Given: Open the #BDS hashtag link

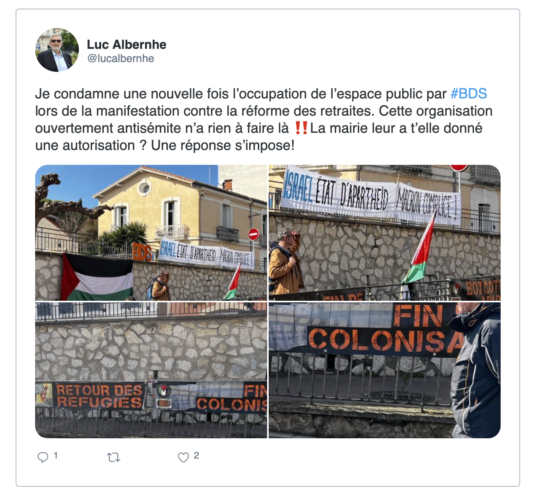Looking at the screenshot, I should pos(468,94).
